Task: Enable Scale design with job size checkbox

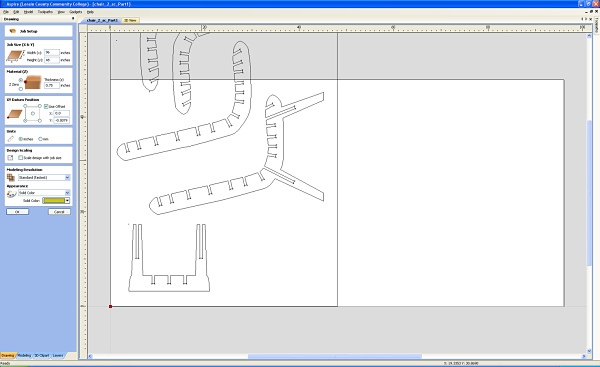Action: pos(21,158)
